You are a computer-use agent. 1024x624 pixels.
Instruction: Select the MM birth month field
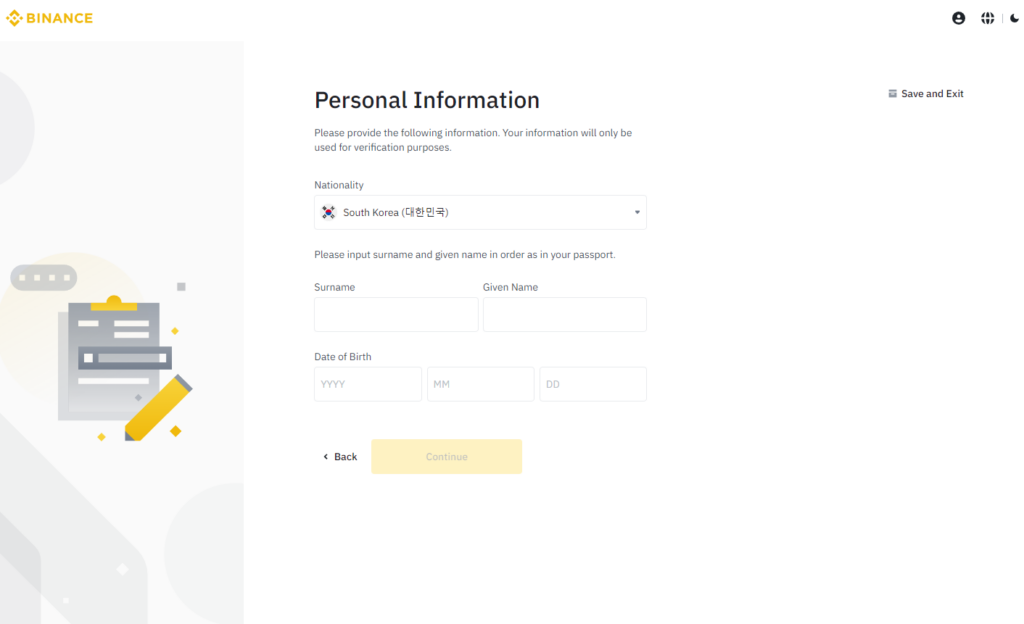(x=480, y=384)
